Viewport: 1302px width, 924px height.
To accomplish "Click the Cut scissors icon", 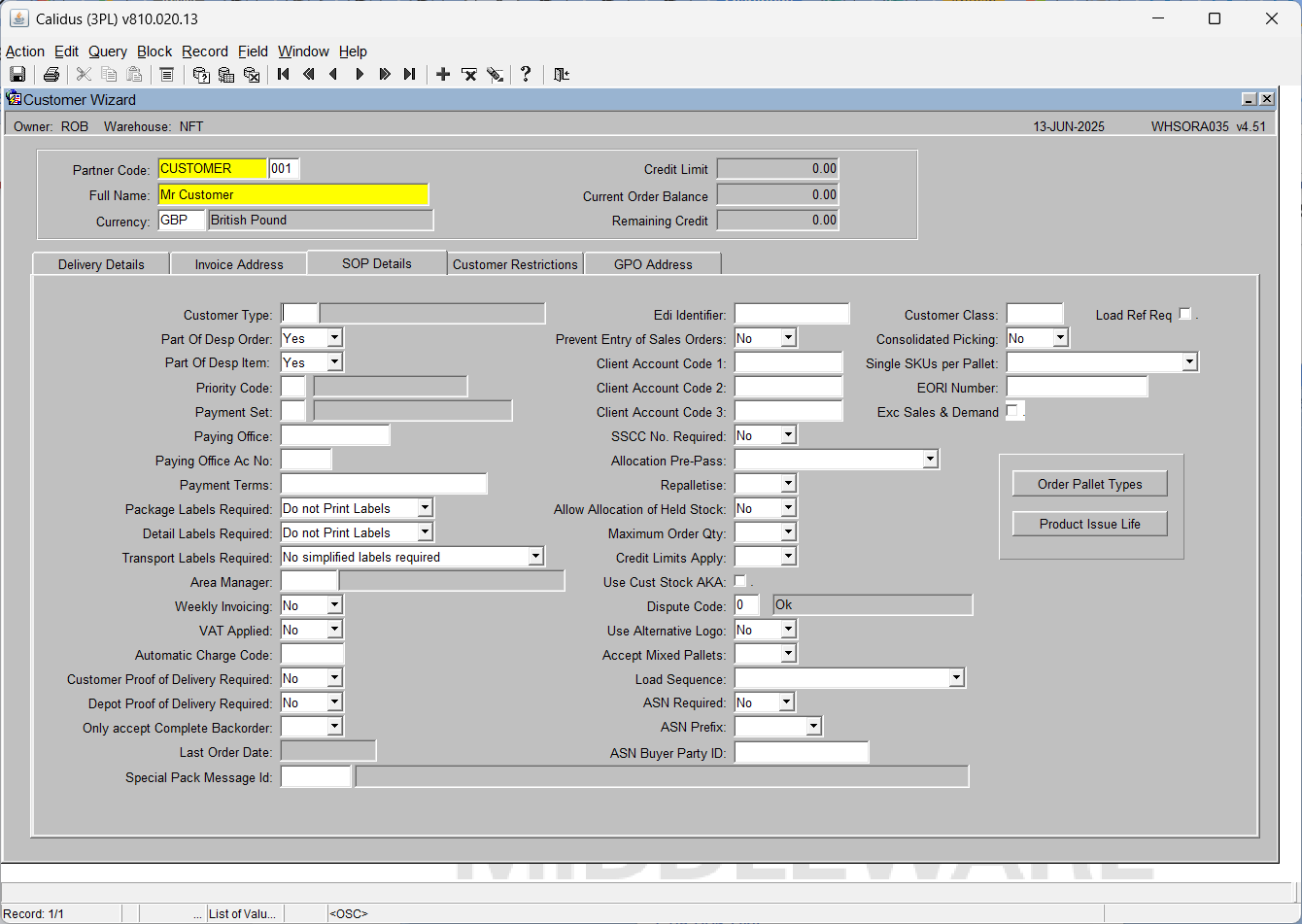I will coord(85,75).
